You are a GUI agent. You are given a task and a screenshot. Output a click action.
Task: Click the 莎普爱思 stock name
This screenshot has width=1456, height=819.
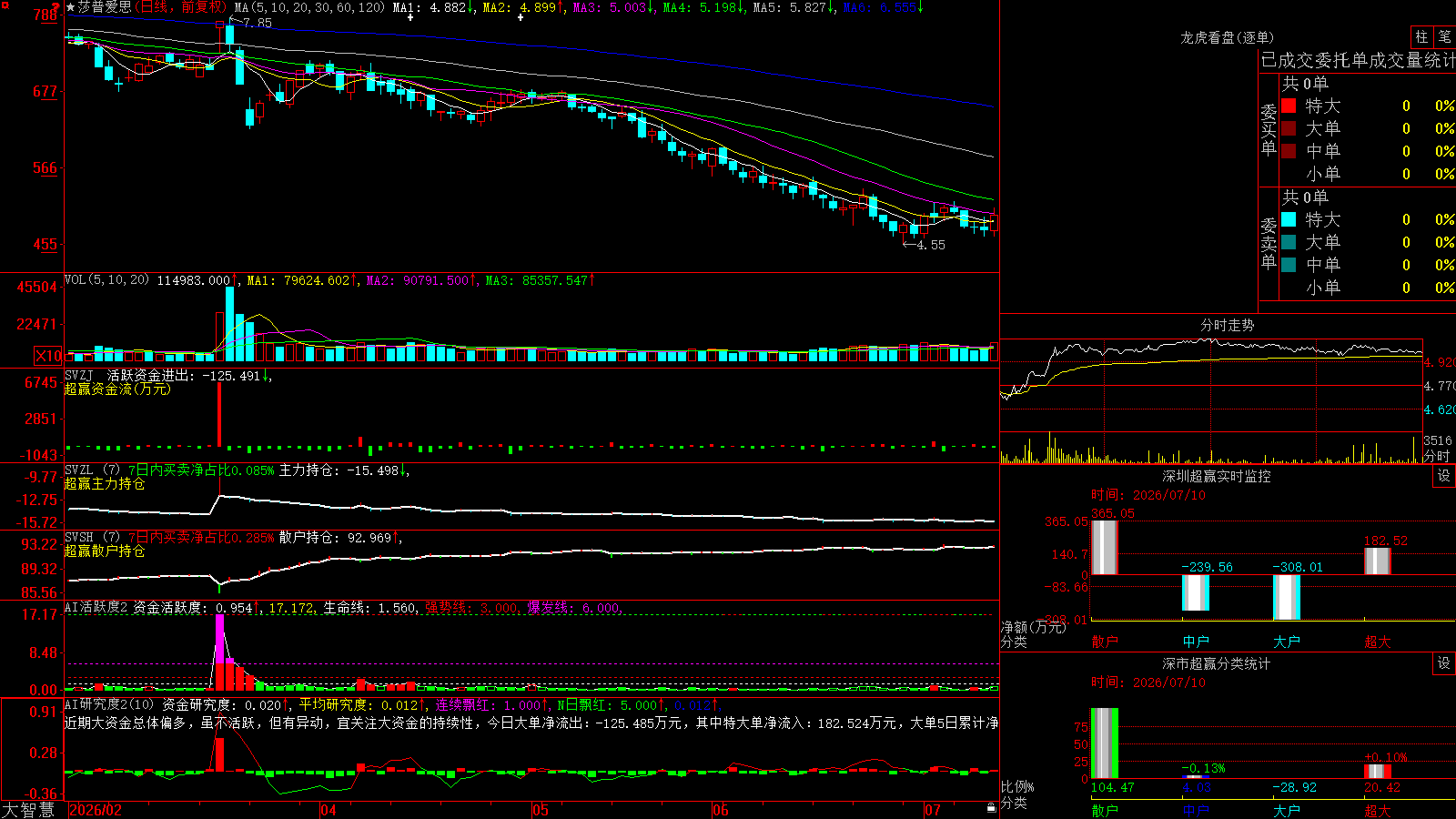(105, 7)
